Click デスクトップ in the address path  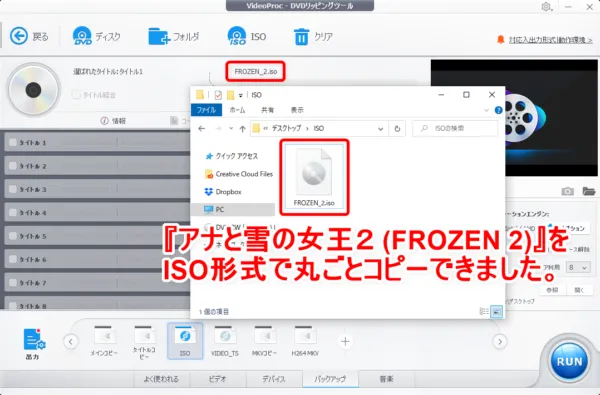pyautogui.click(x=286, y=129)
